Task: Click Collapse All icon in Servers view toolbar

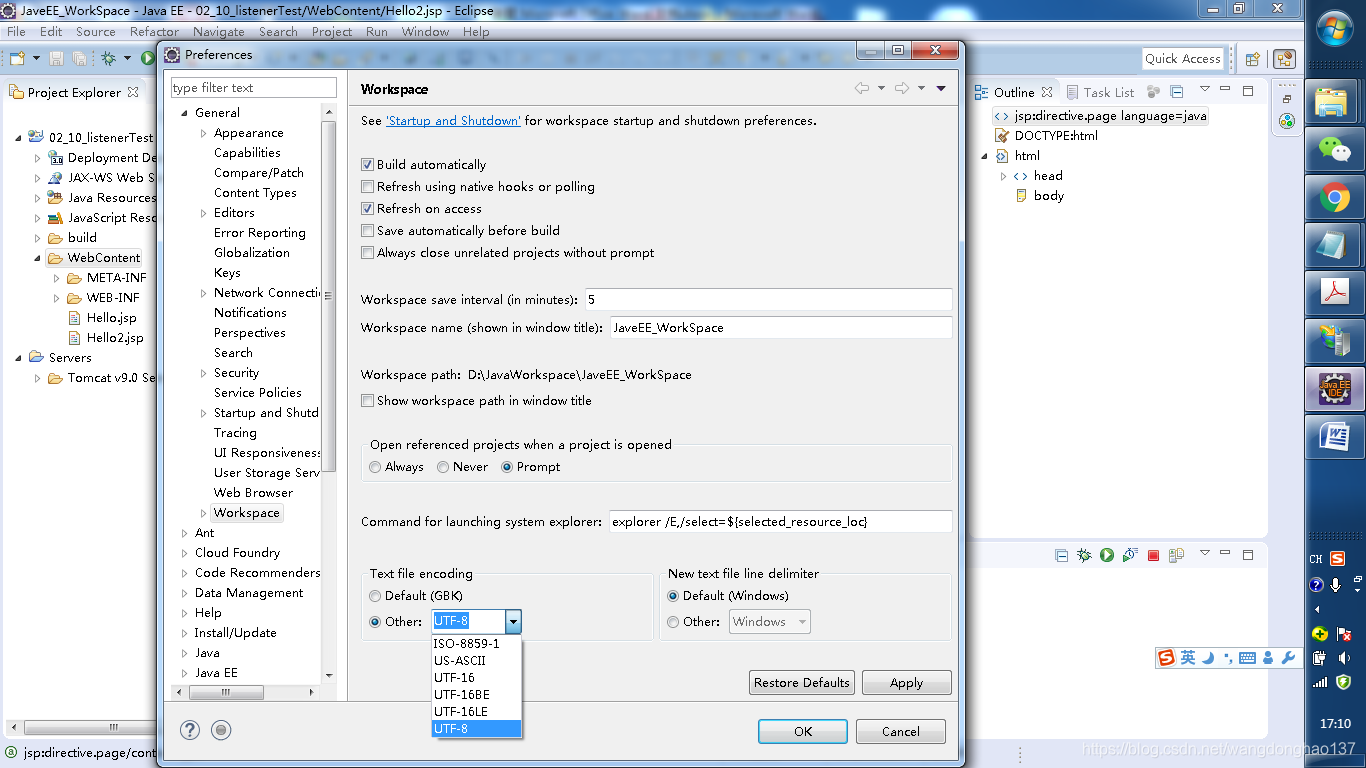Action: pyautogui.click(x=1062, y=555)
